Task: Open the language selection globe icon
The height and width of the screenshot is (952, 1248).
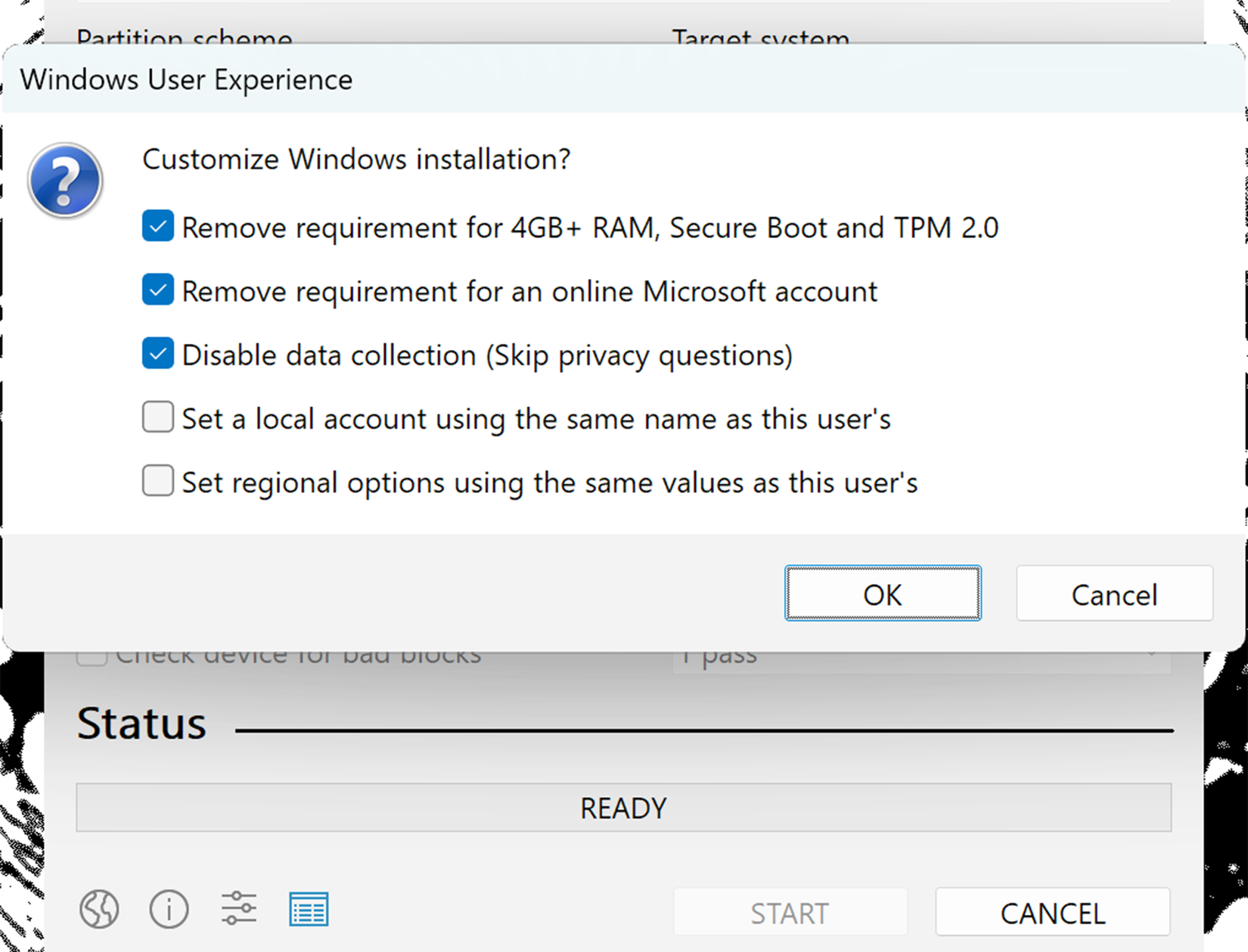Action: pos(99,910)
